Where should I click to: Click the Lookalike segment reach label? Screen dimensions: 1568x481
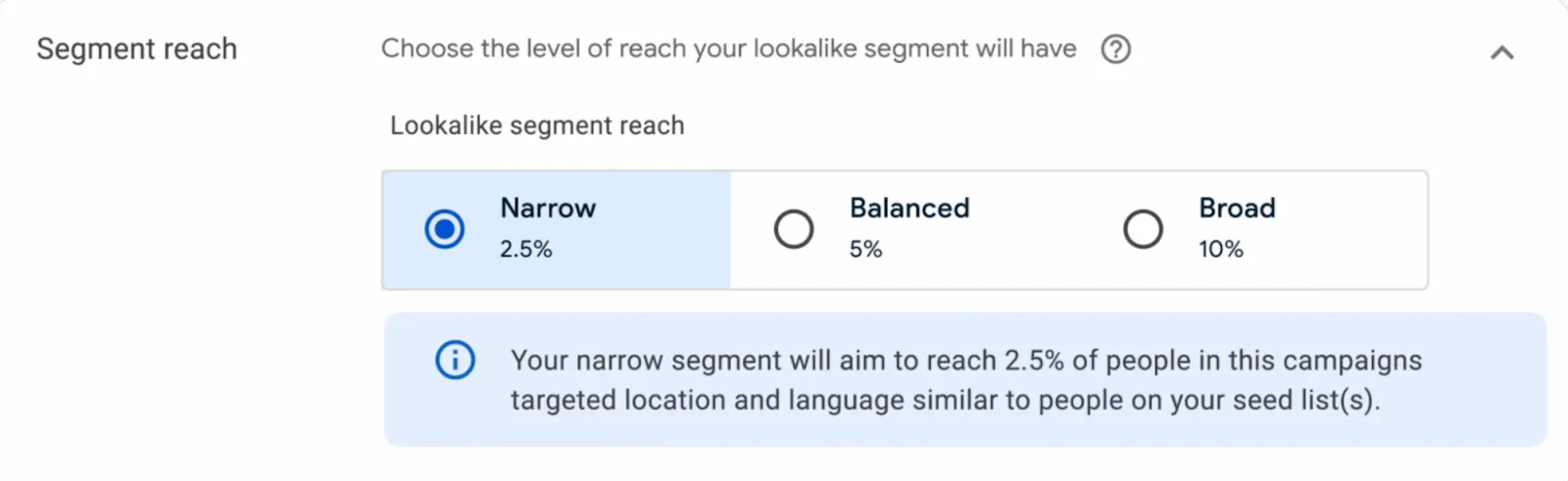click(537, 125)
